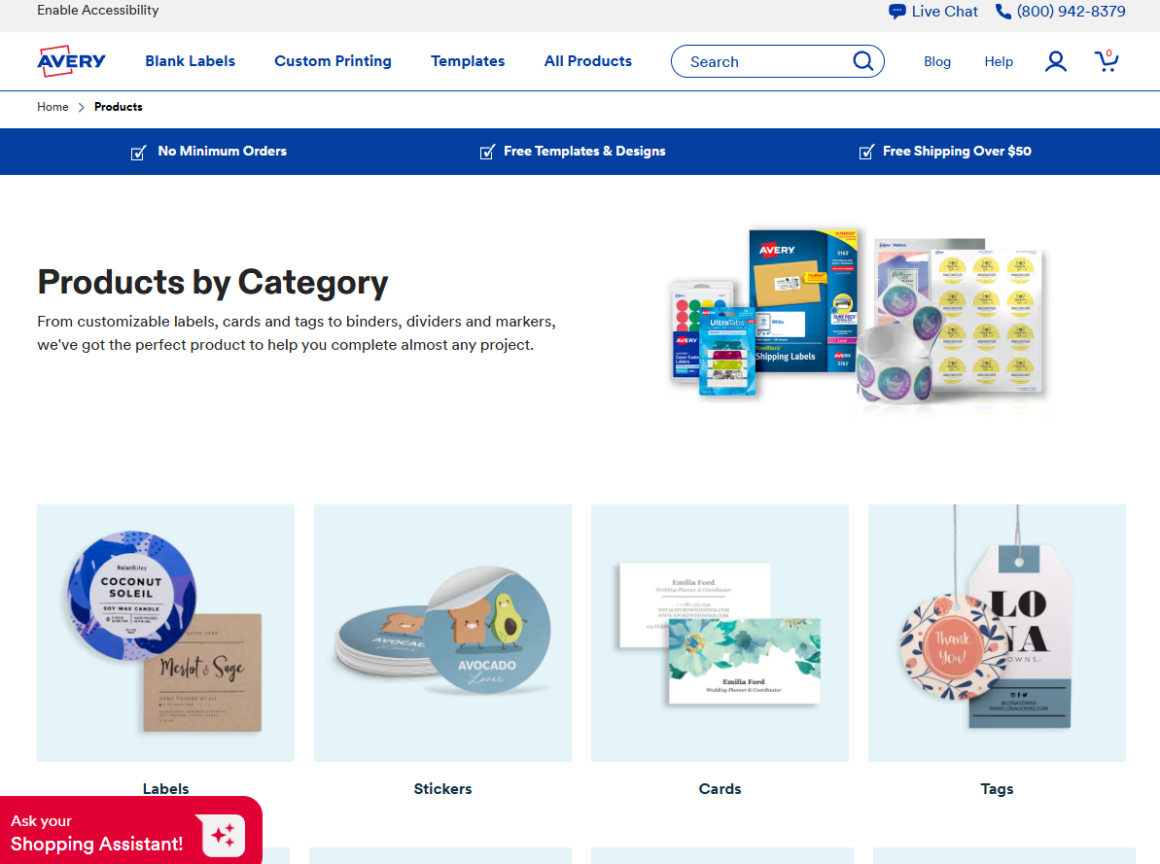Click the phone icon beside the number
This screenshot has height=864, width=1160.
[1003, 11]
